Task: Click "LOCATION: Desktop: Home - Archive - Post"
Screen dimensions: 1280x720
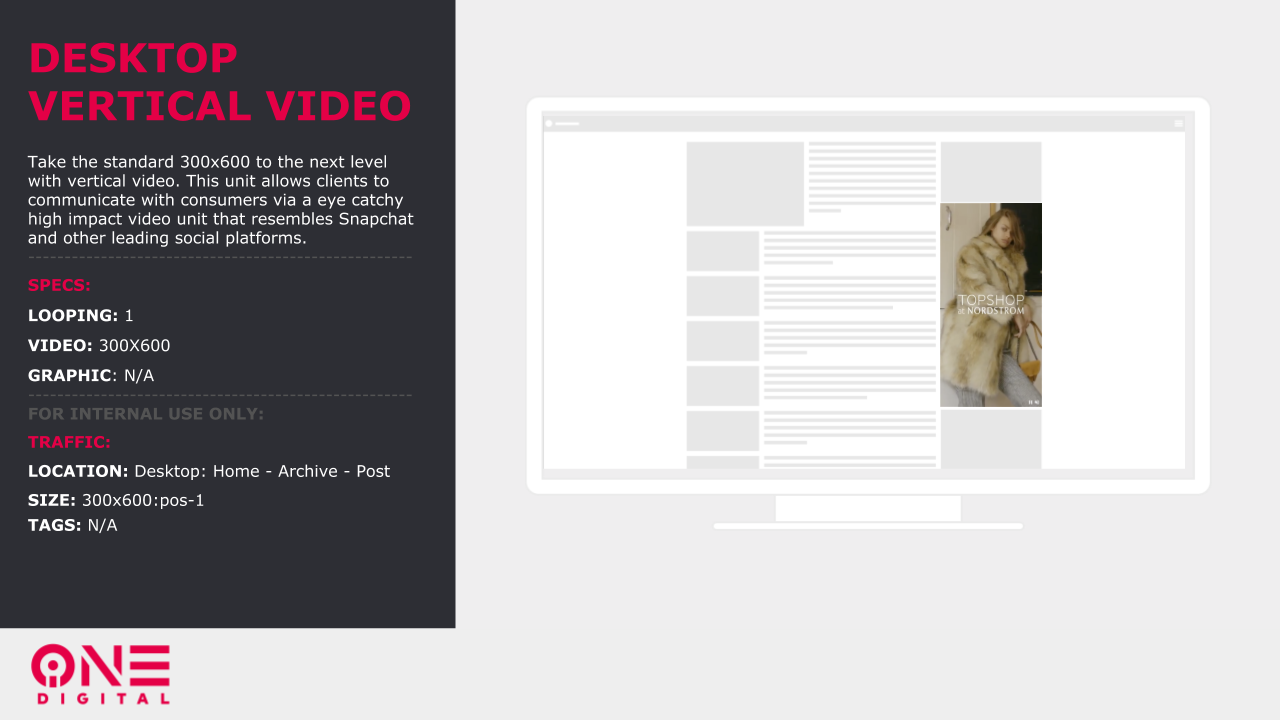Action: (x=209, y=471)
